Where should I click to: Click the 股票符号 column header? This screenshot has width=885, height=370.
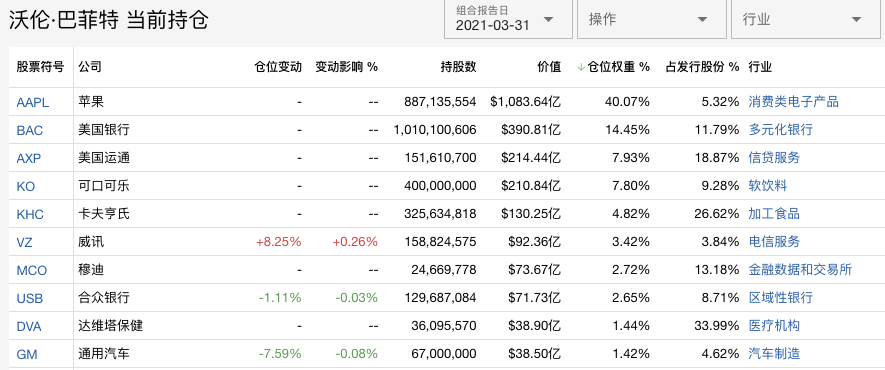40,67
